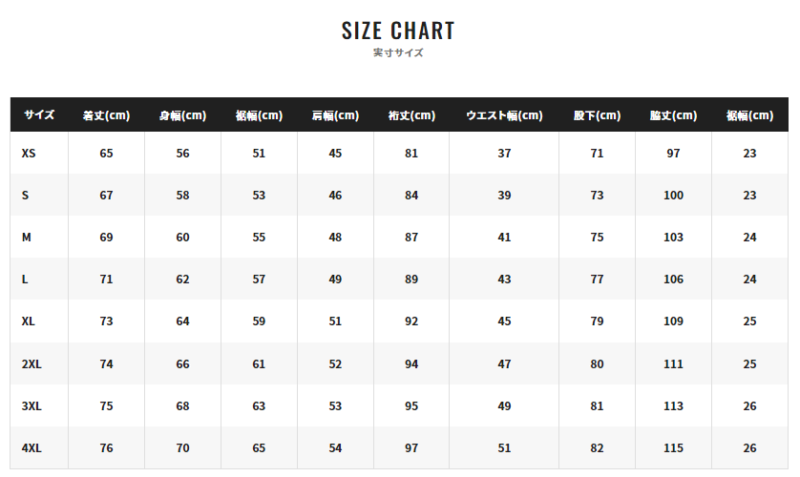
Task: Click the value 103 in M row
Action: [x=673, y=237]
